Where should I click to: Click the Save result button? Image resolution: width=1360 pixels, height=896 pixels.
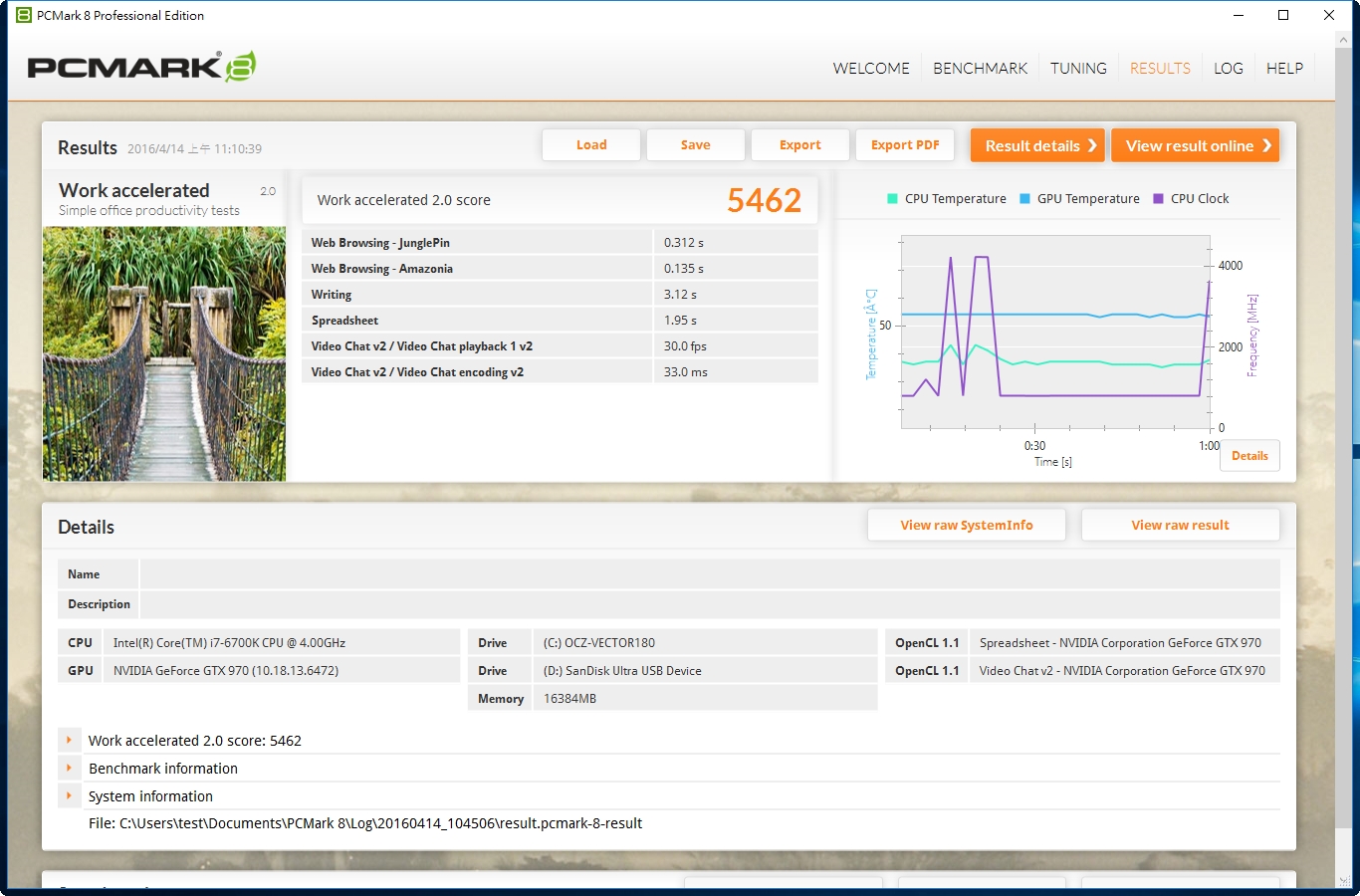695,144
